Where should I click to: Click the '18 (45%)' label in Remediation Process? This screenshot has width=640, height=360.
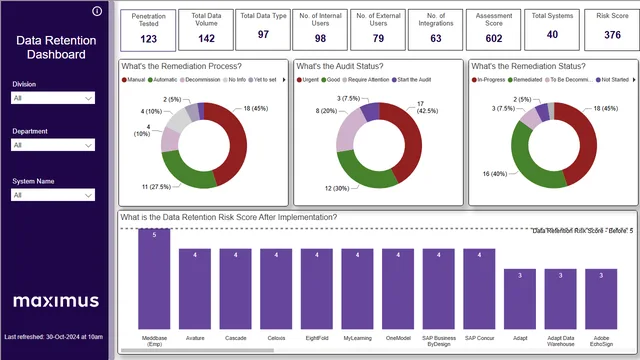pyautogui.click(x=256, y=109)
